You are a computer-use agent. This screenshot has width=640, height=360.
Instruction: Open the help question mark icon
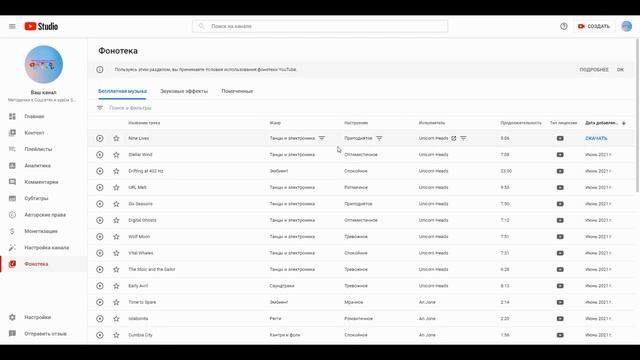click(x=564, y=26)
